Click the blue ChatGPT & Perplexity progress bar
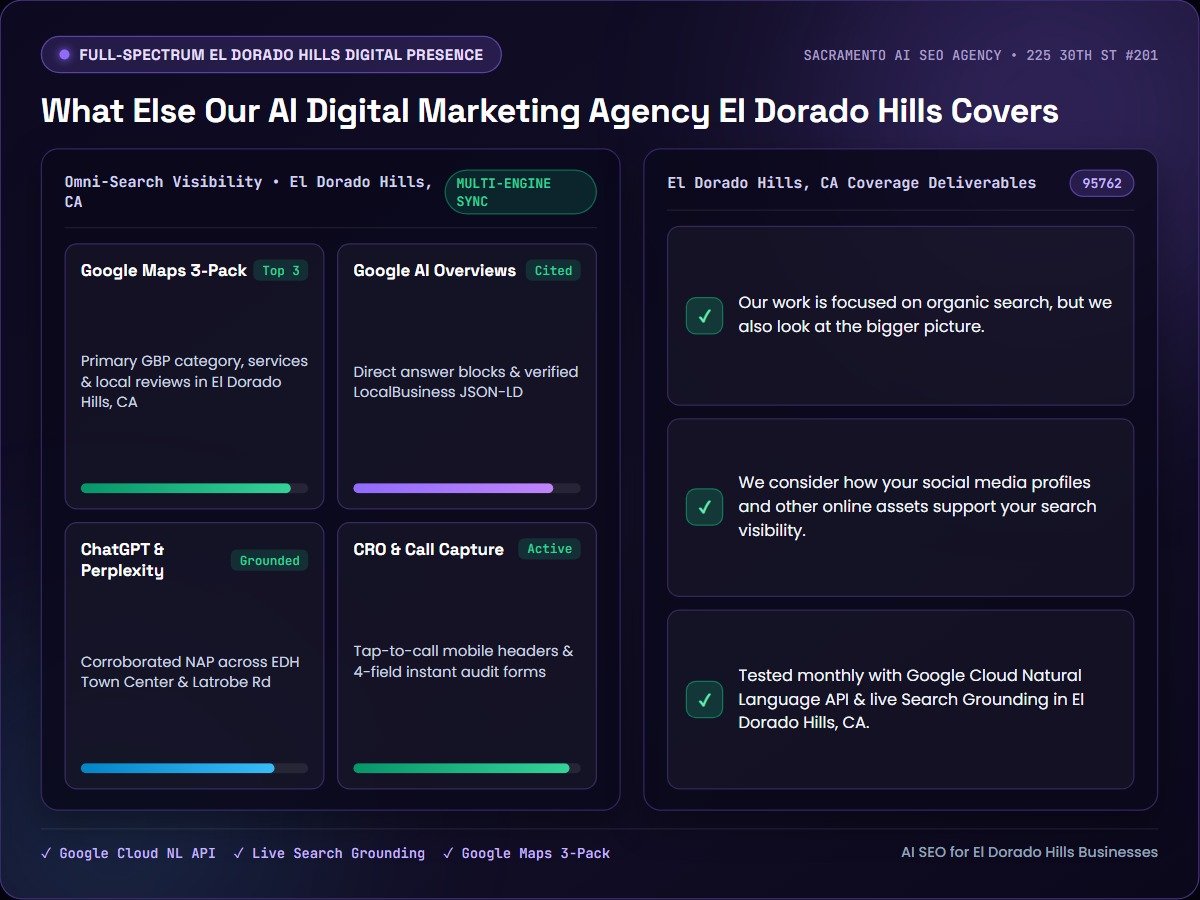 click(194, 768)
